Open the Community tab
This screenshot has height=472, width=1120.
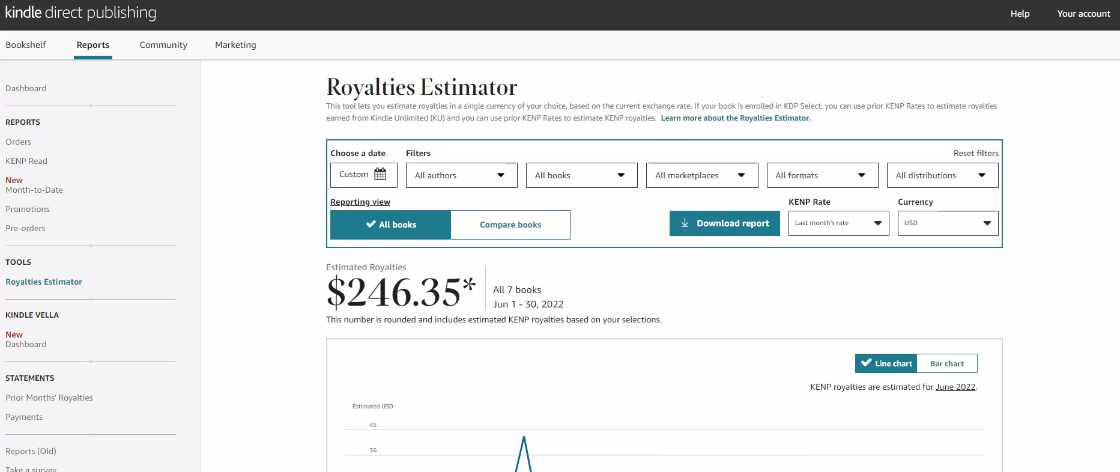point(164,45)
